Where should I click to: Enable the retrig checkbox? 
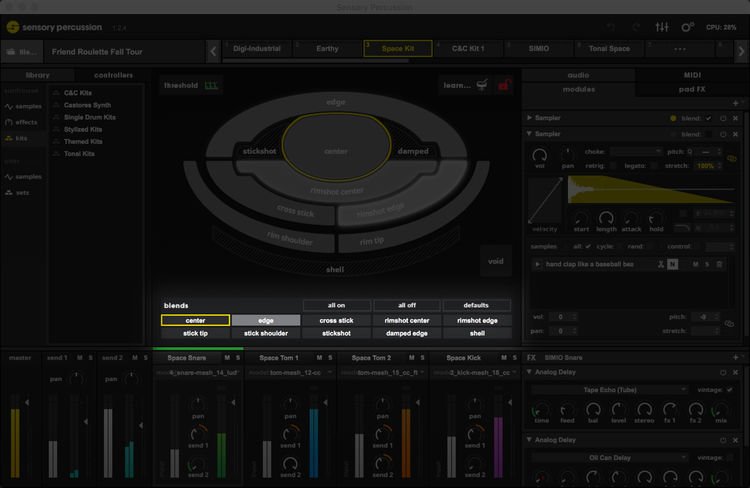point(613,166)
